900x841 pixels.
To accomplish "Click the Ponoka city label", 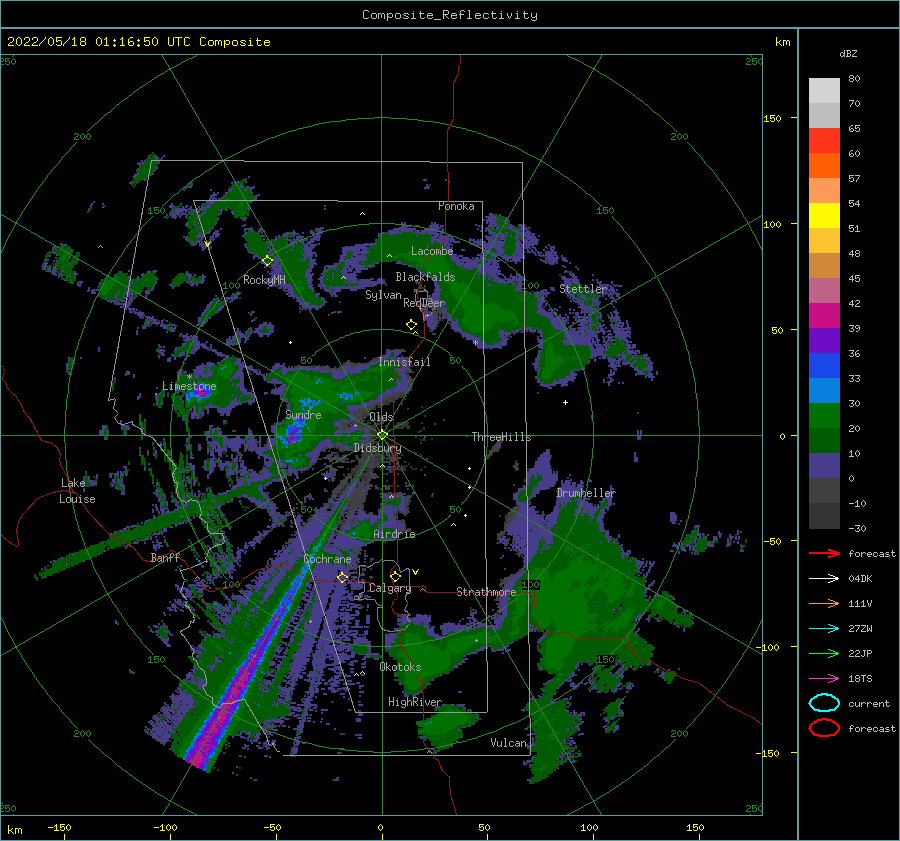I will (456, 206).
